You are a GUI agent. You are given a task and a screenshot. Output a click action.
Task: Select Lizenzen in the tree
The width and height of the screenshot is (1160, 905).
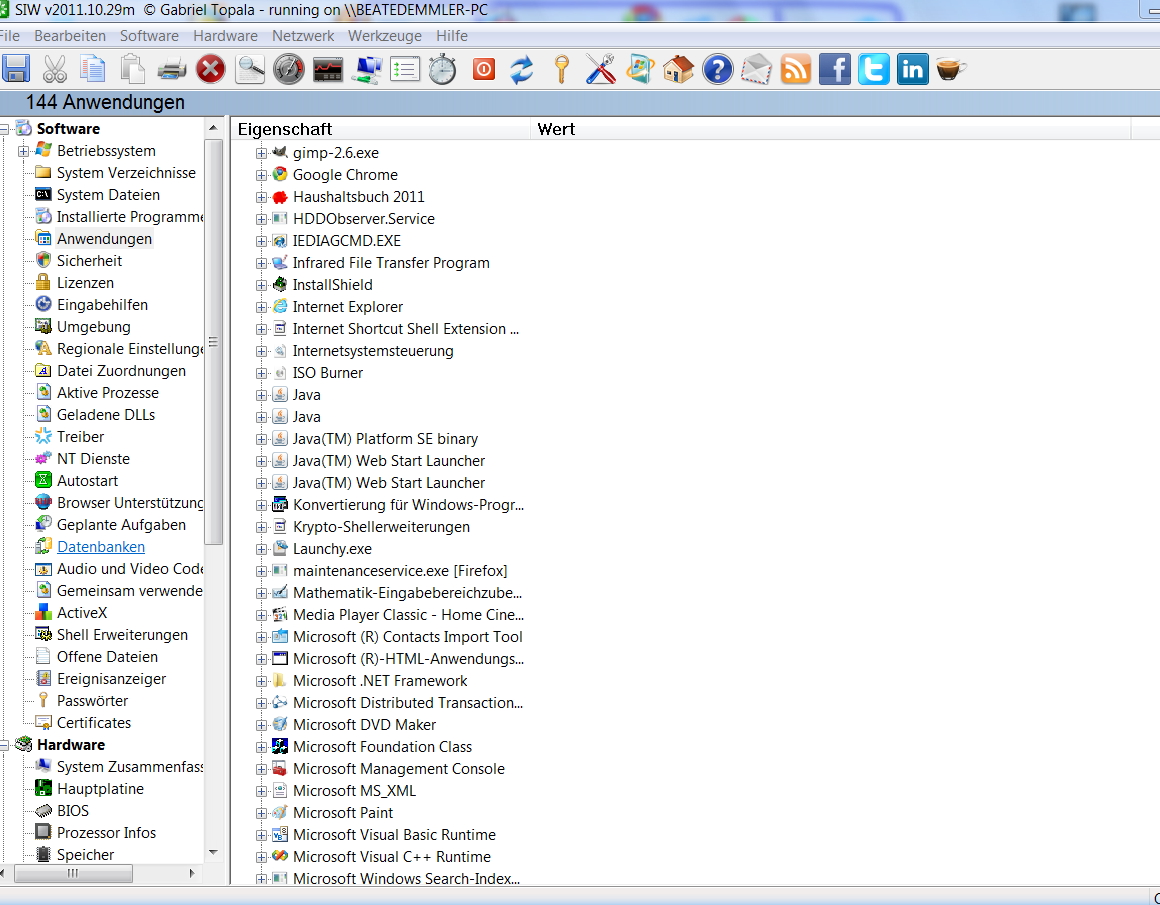[x=85, y=283]
